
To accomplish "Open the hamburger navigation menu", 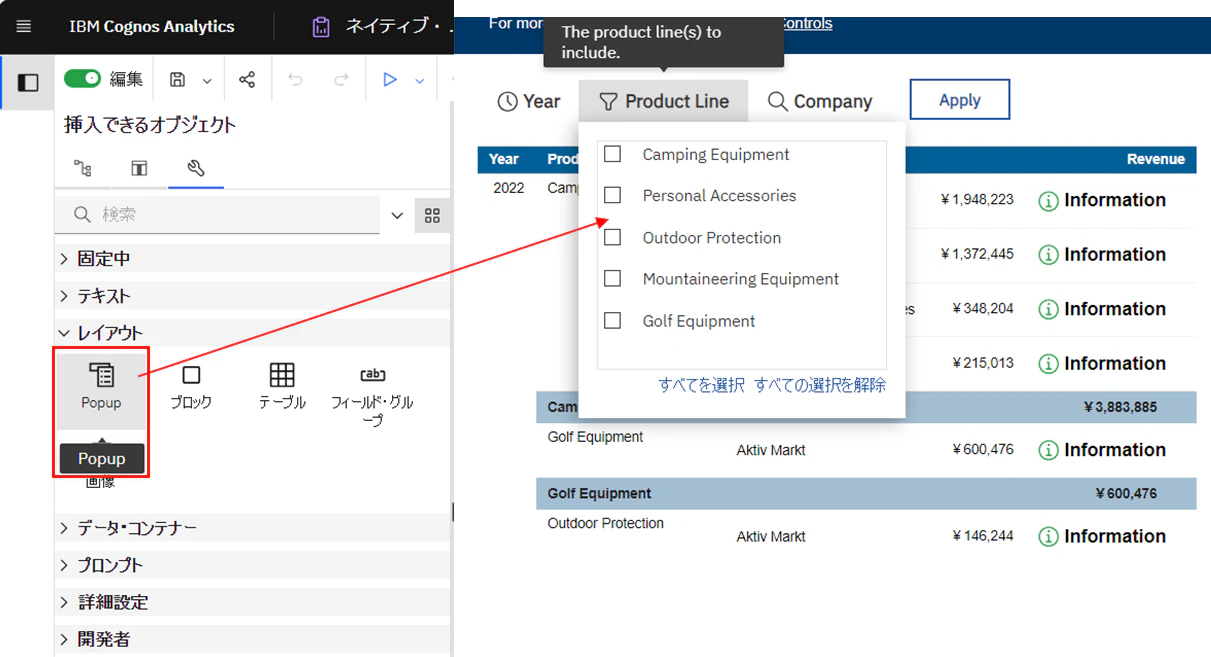I will pos(24,27).
